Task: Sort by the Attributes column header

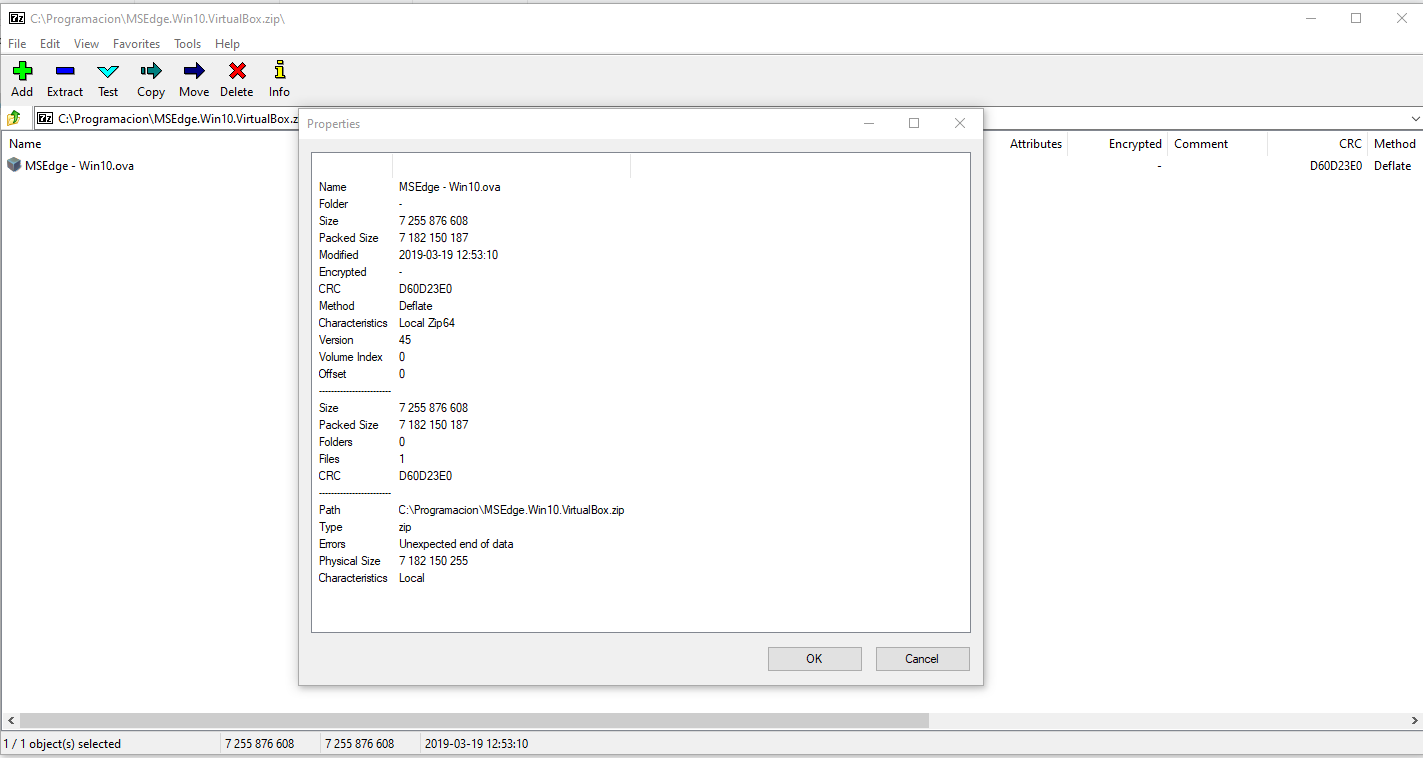Action: [1036, 144]
